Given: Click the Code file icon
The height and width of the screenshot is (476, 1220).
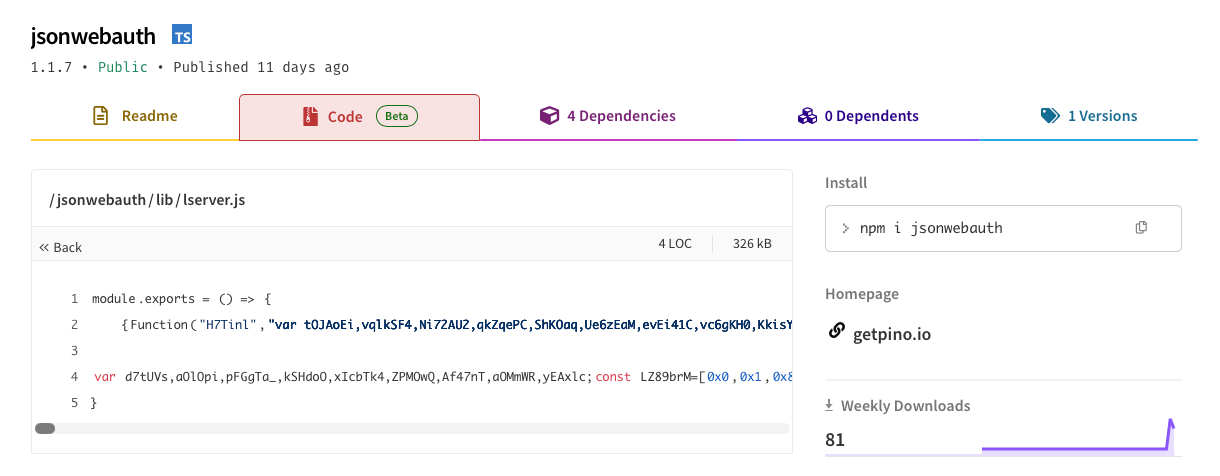Looking at the screenshot, I should tap(310, 116).
